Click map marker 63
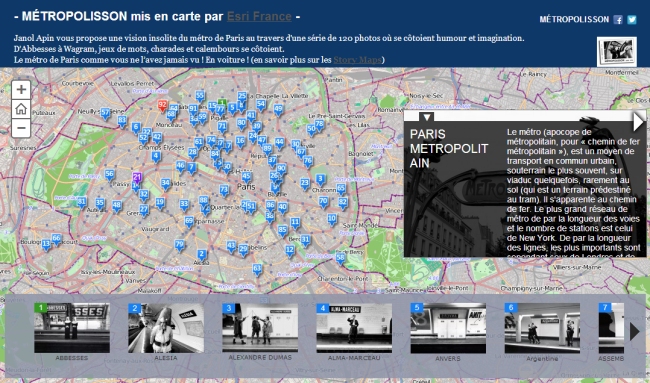 [x=257, y=269]
